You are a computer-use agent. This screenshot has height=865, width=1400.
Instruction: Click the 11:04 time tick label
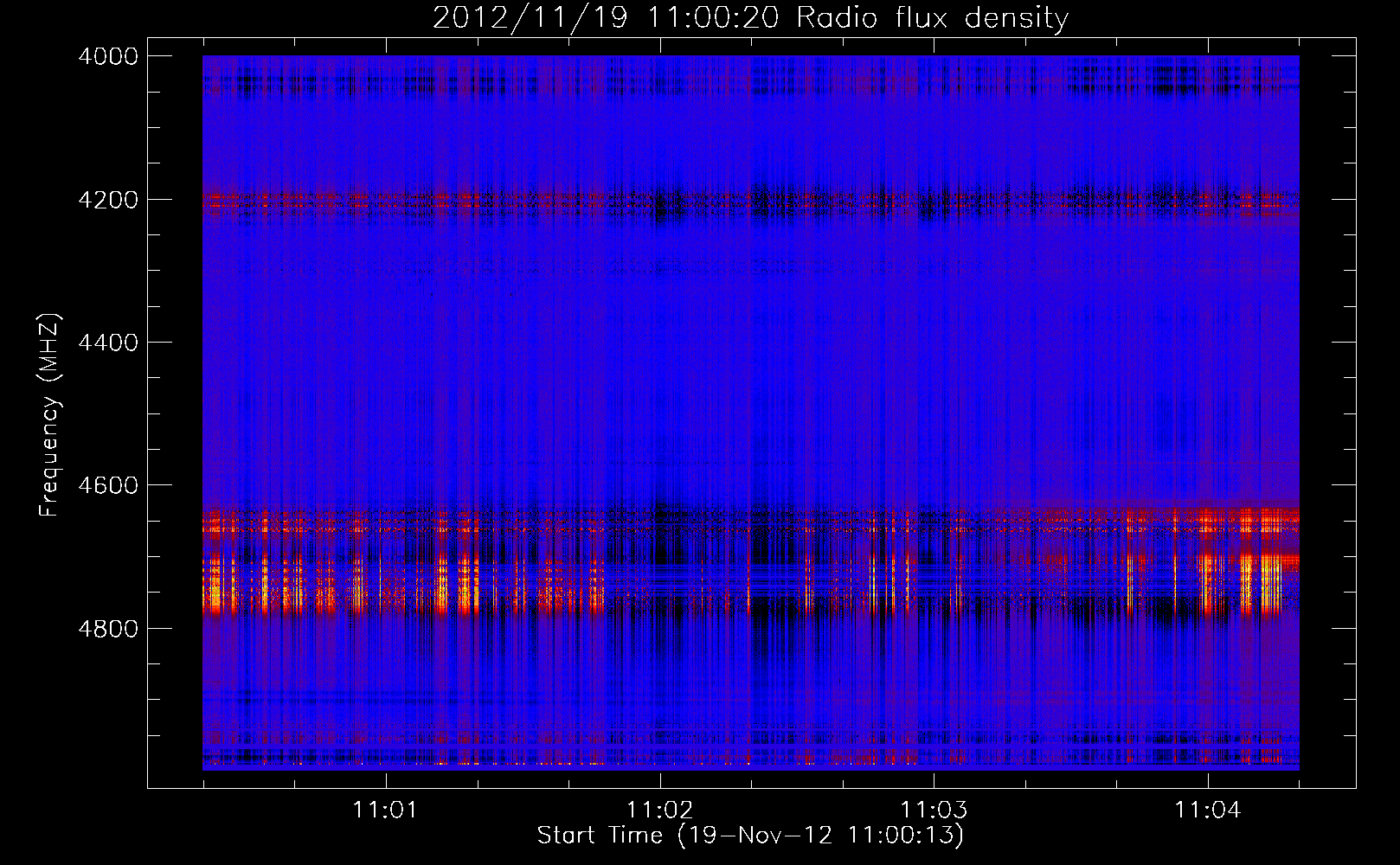(x=1208, y=811)
